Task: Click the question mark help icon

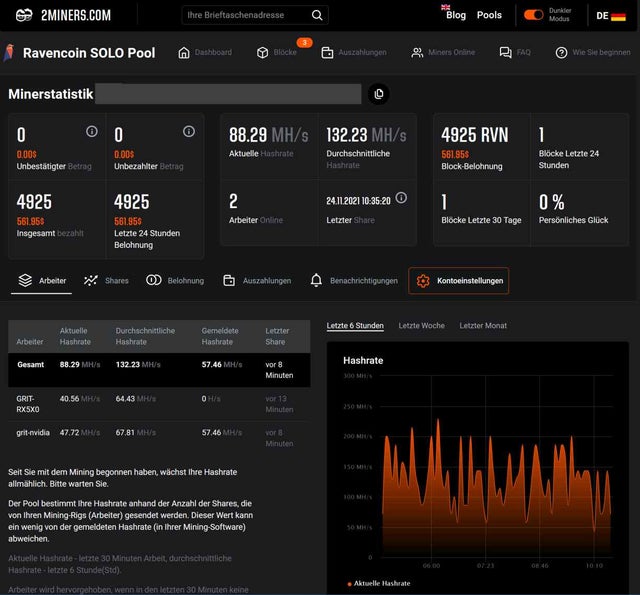Action: (x=561, y=53)
